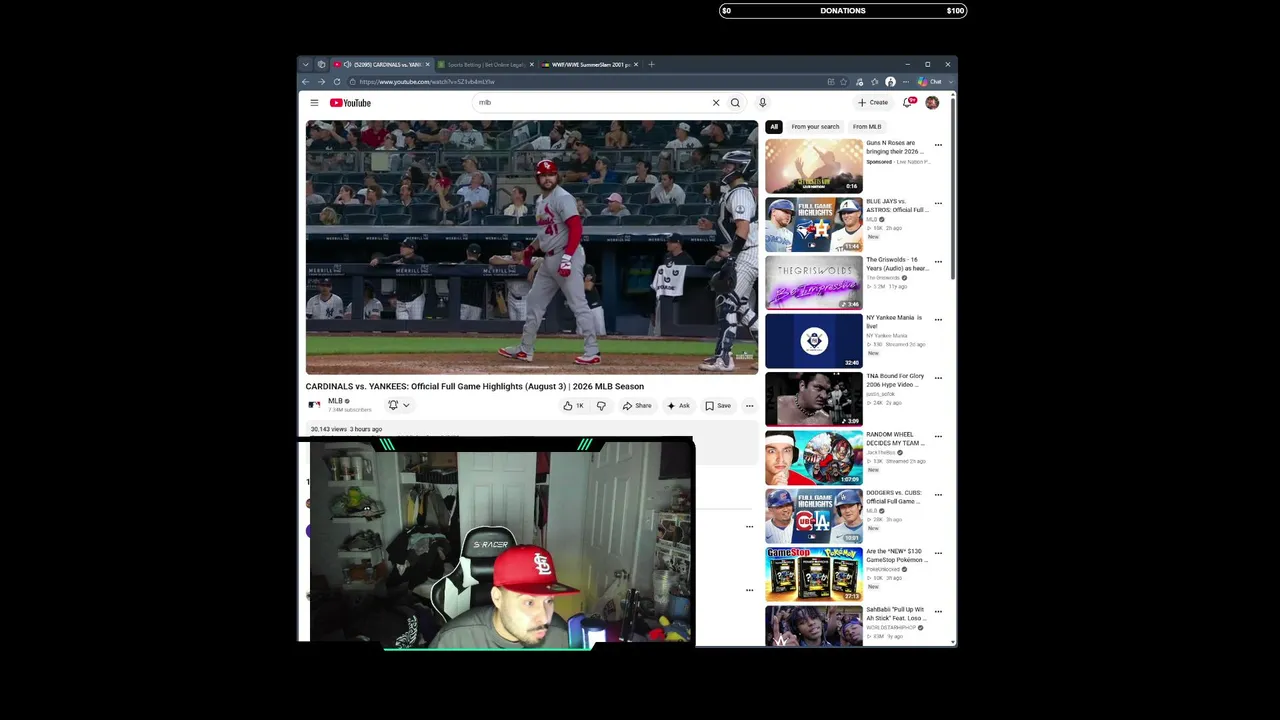Open the TNA Bound For Glory thumbnail
1280x720 pixels.
814,399
